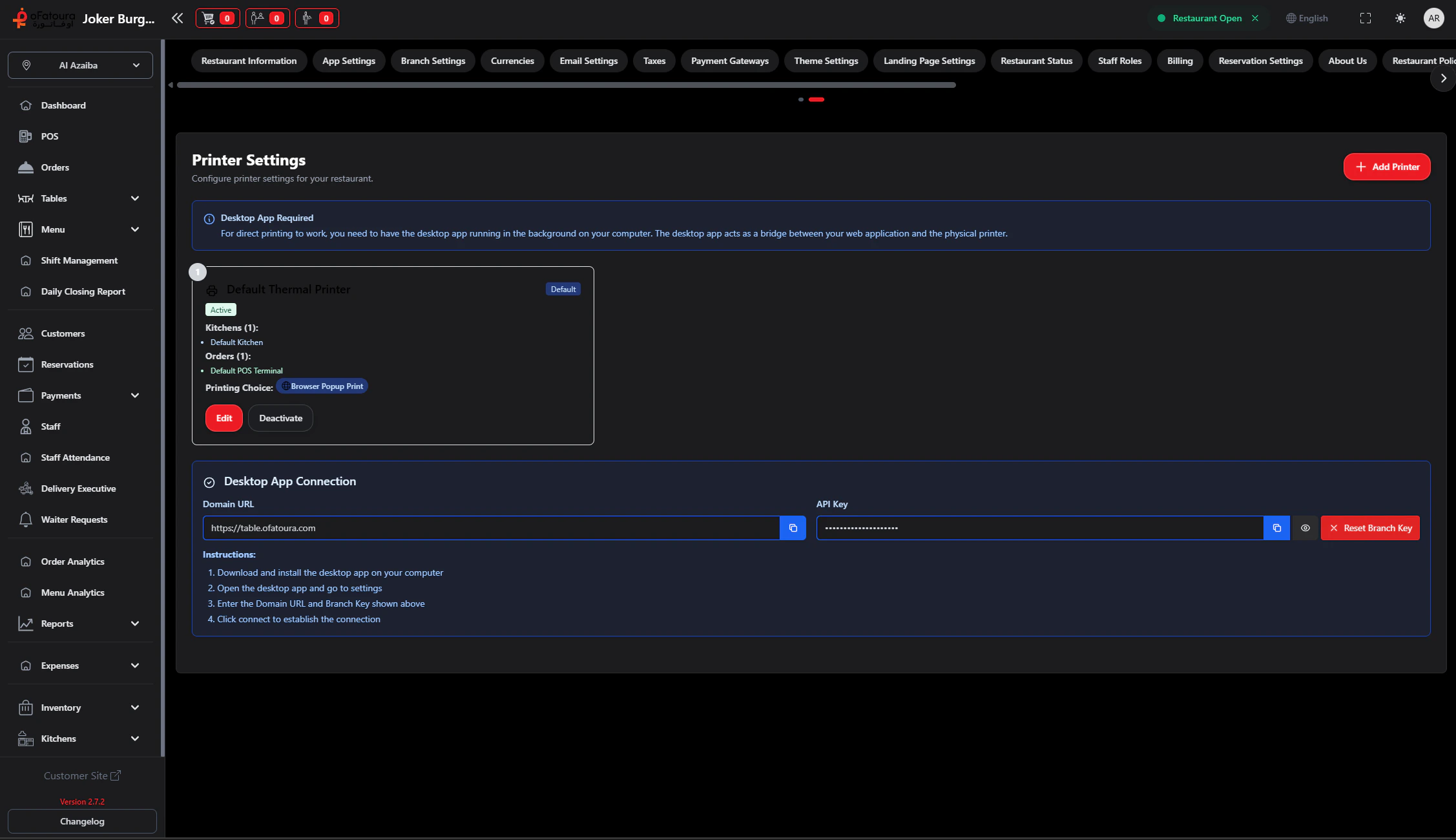Click the AR user avatar
Screen dimensions: 1456x840
(x=1433, y=18)
